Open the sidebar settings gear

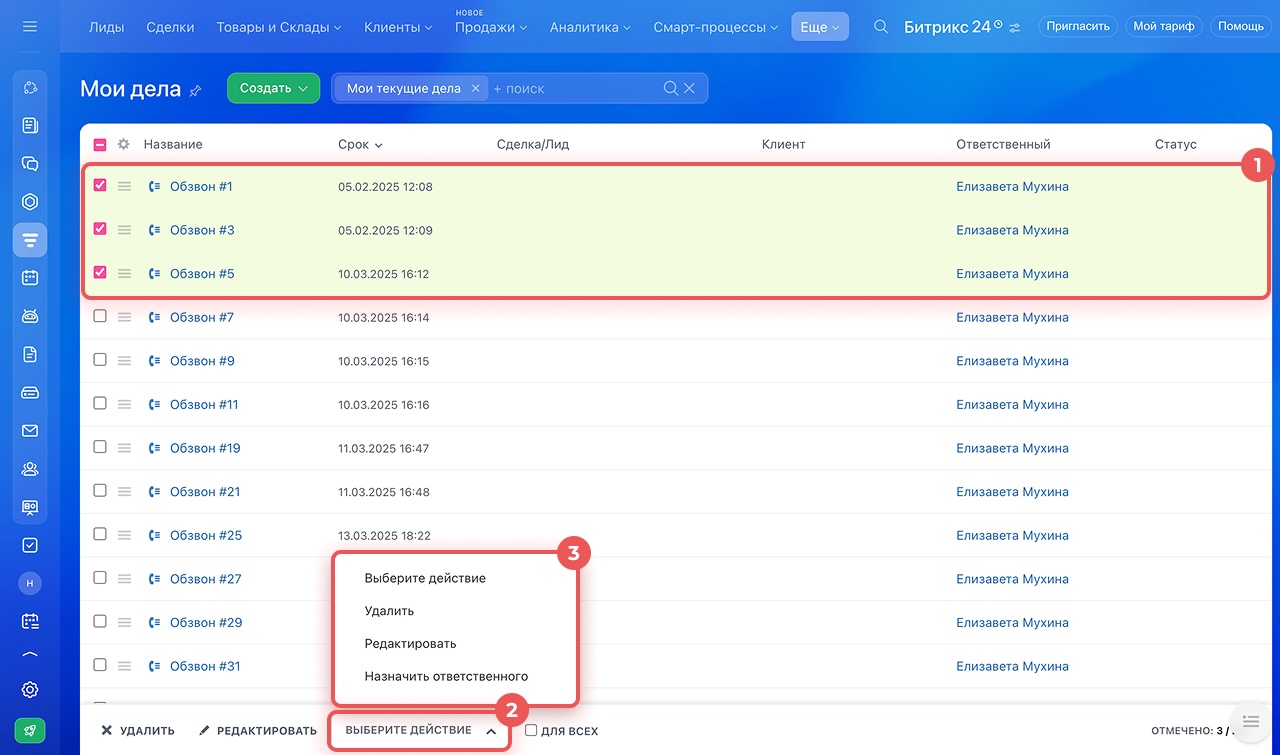pyautogui.click(x=30, y=690)
